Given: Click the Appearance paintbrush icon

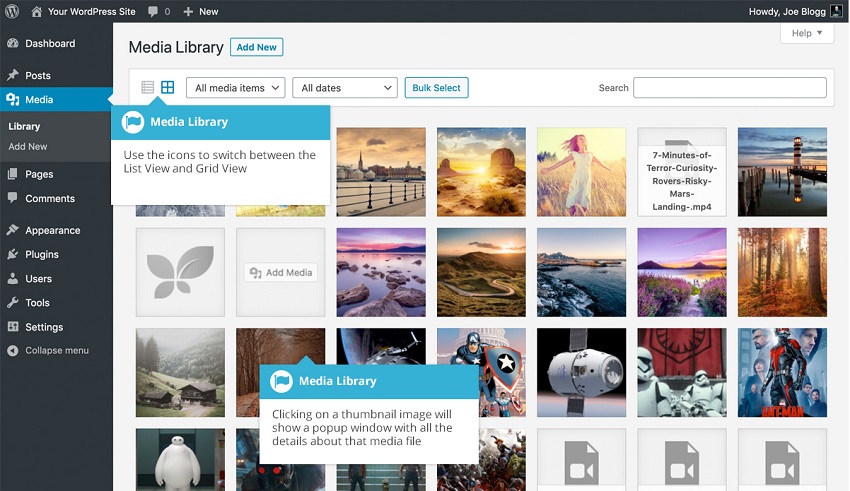Looking at the screenshot, I should [13, 230].
